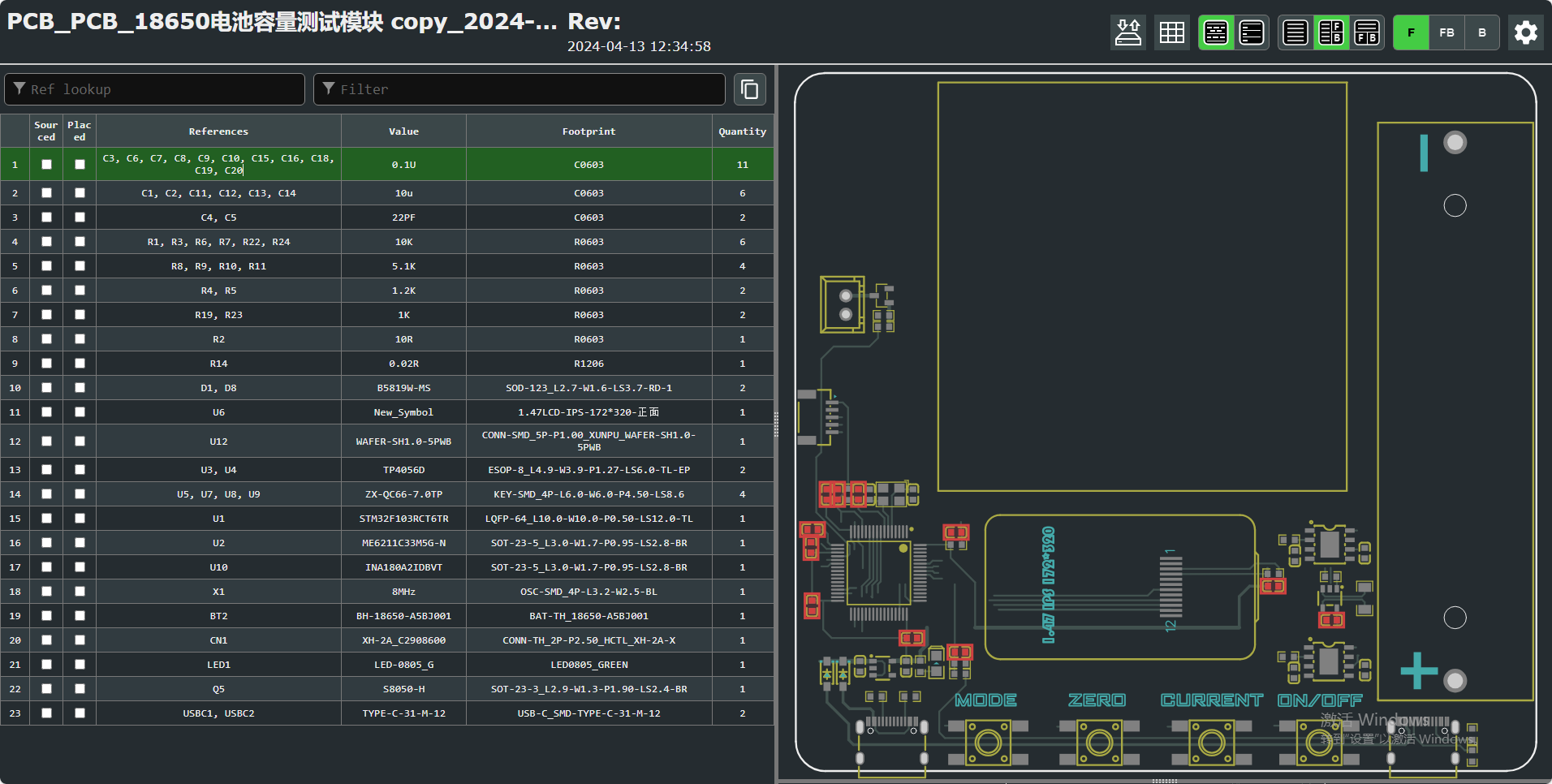
Task: Click the Value column header
Action: coord(403,131)
